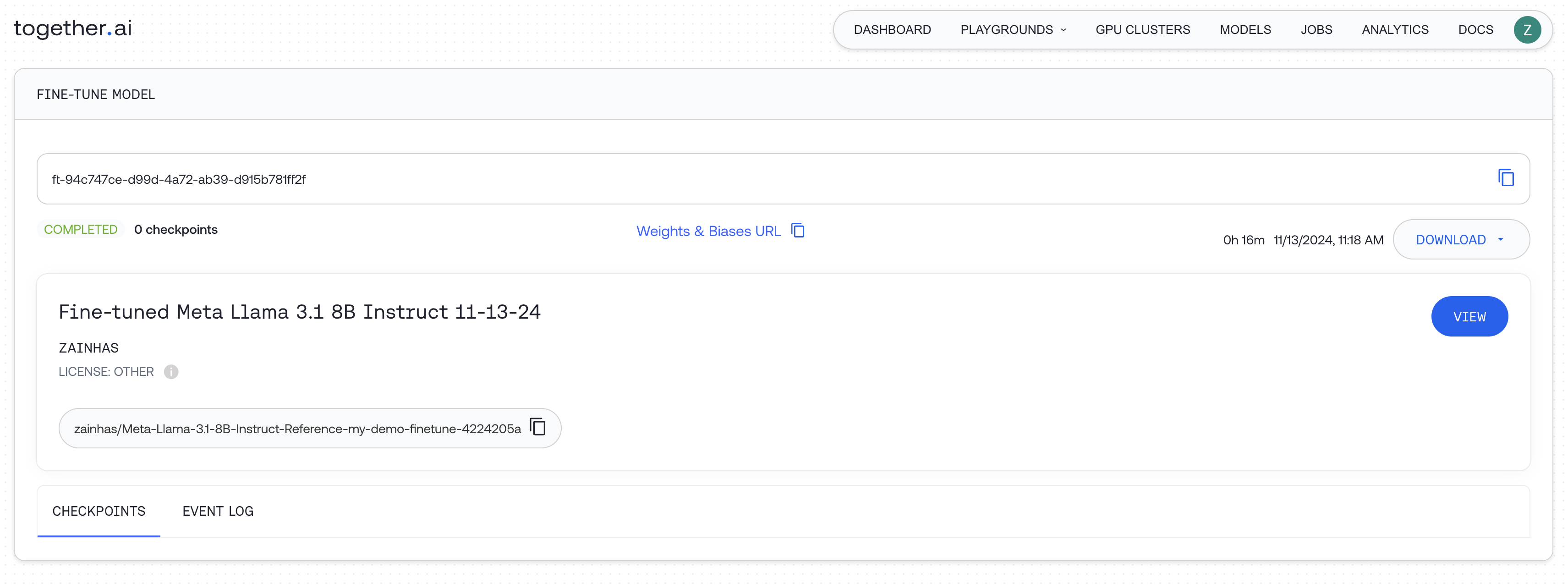Open the Jobs page
Viewport: 1568px width, 585px height.
point(1316,30)
